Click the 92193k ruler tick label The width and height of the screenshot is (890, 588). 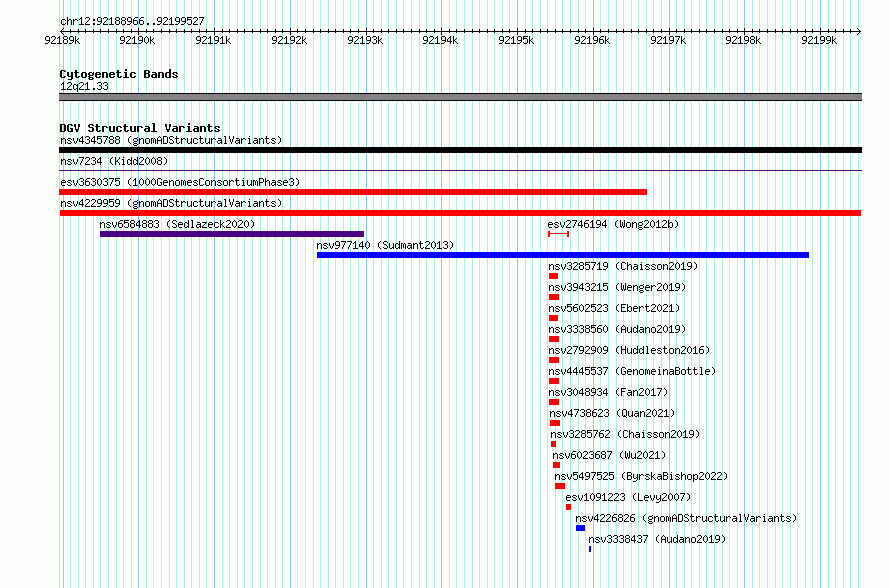(x=365, y=40)
